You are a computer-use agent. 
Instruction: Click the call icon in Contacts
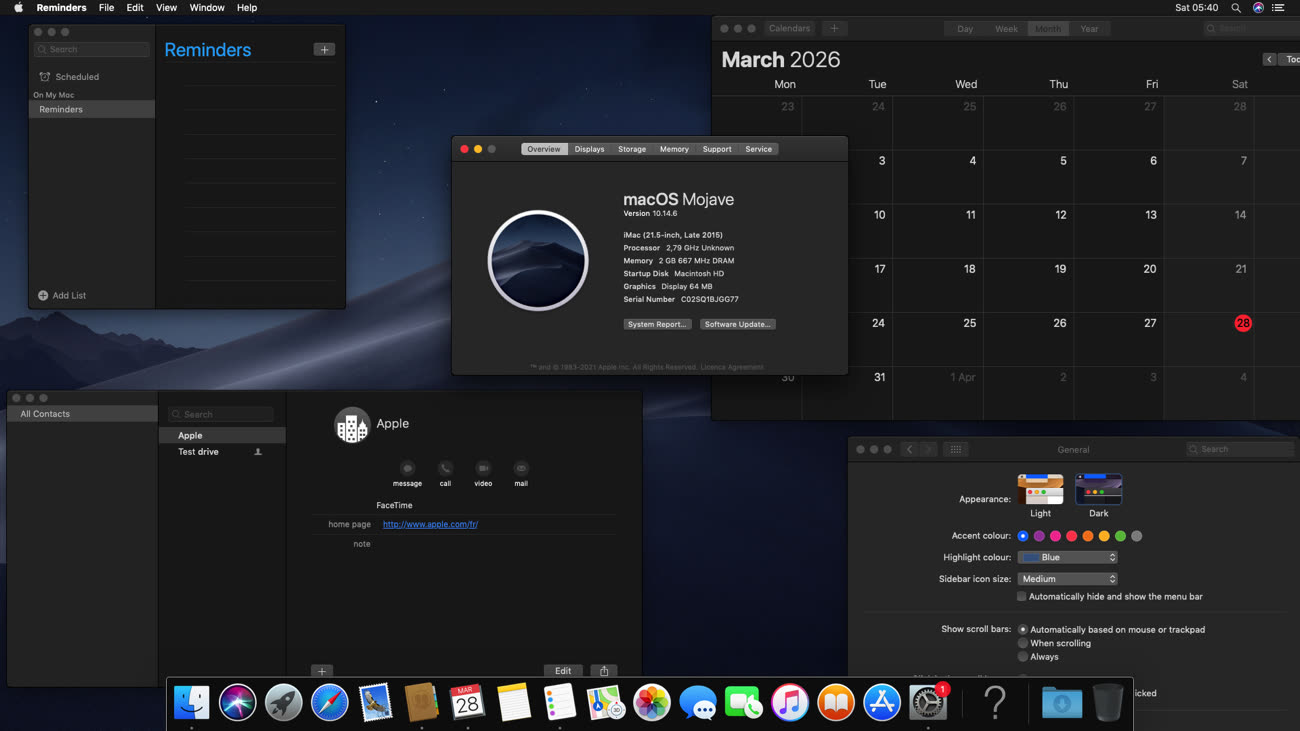pos(445,469)
